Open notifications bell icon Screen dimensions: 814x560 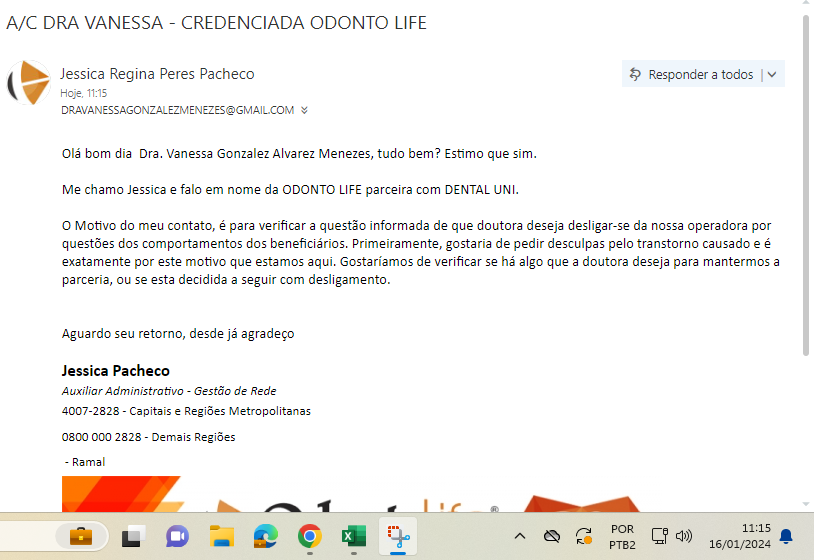786,537
